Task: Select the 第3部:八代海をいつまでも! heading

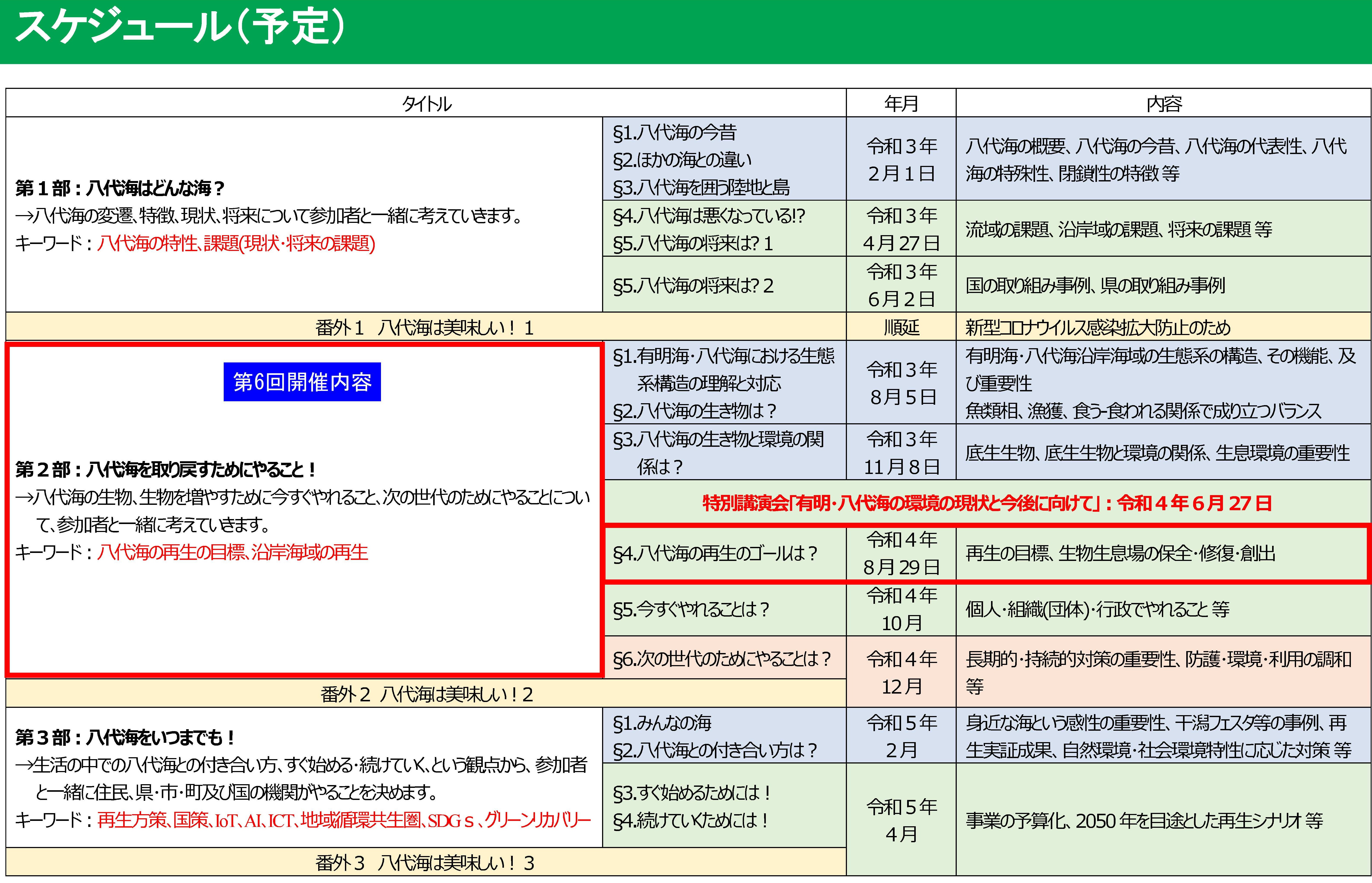Action: [x=125, y=737]
